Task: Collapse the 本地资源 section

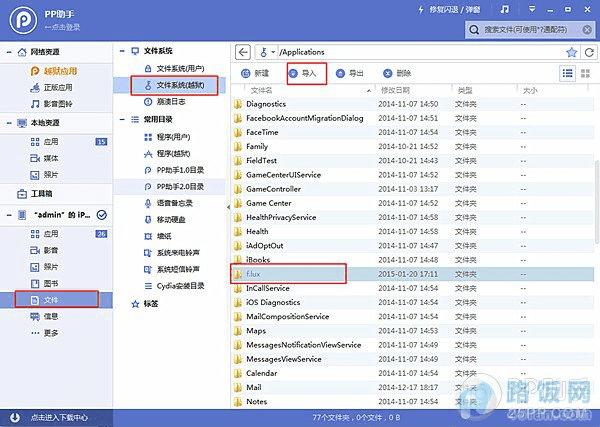Action: click(9, 123)
